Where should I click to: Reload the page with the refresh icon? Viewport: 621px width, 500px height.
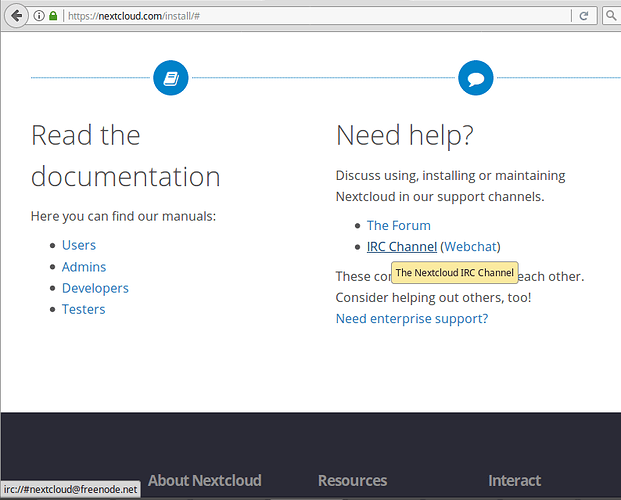pos(583,16)
